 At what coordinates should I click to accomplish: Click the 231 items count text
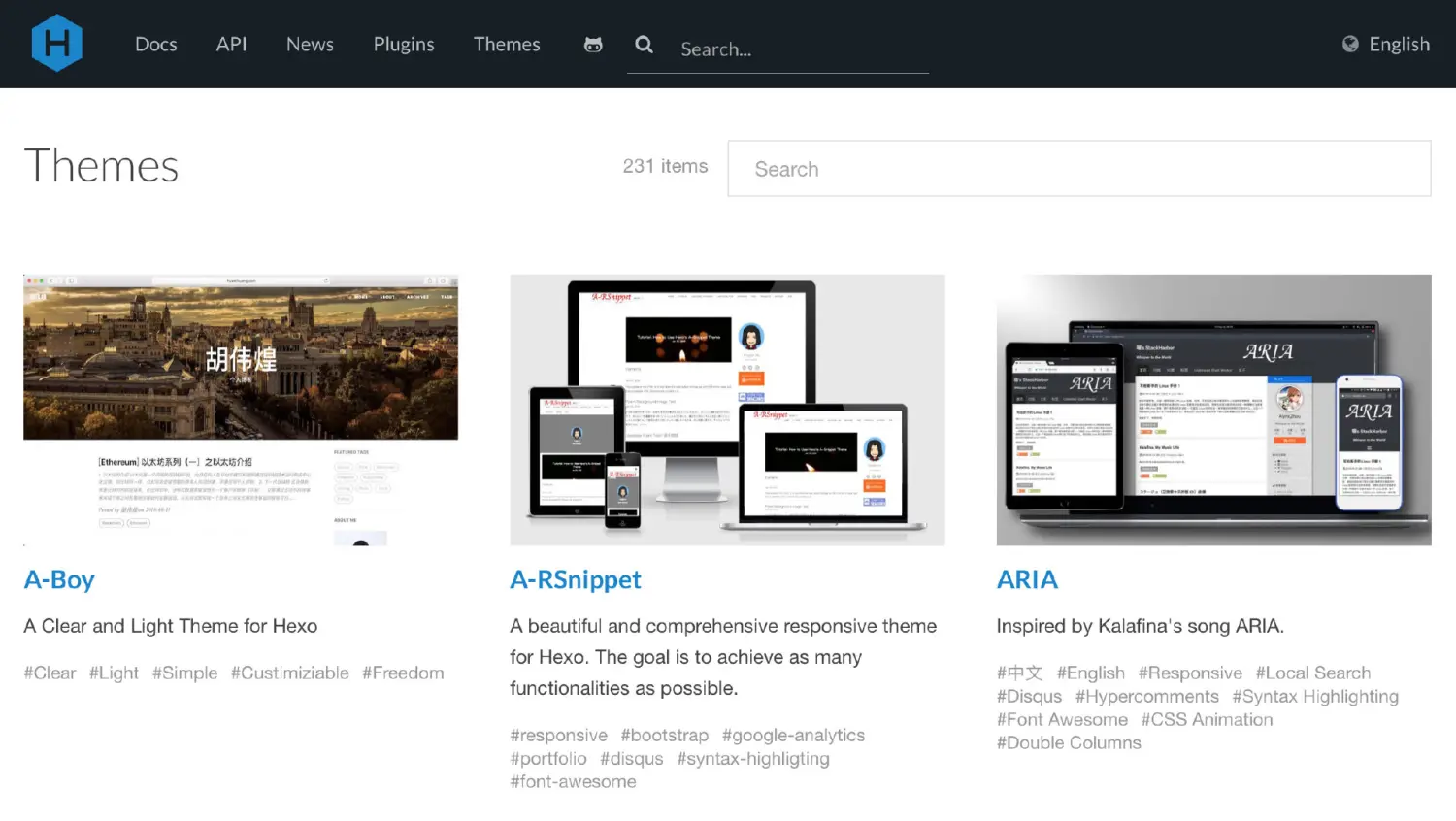tap(665, 166)
